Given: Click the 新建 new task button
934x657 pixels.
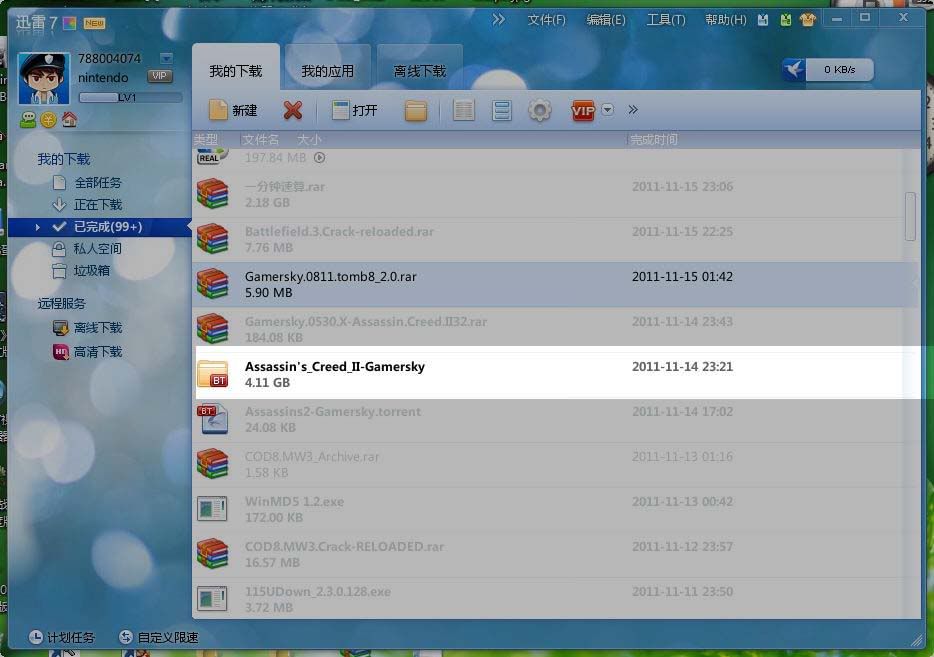Looking at the screenshot, I should coord(233,110).
